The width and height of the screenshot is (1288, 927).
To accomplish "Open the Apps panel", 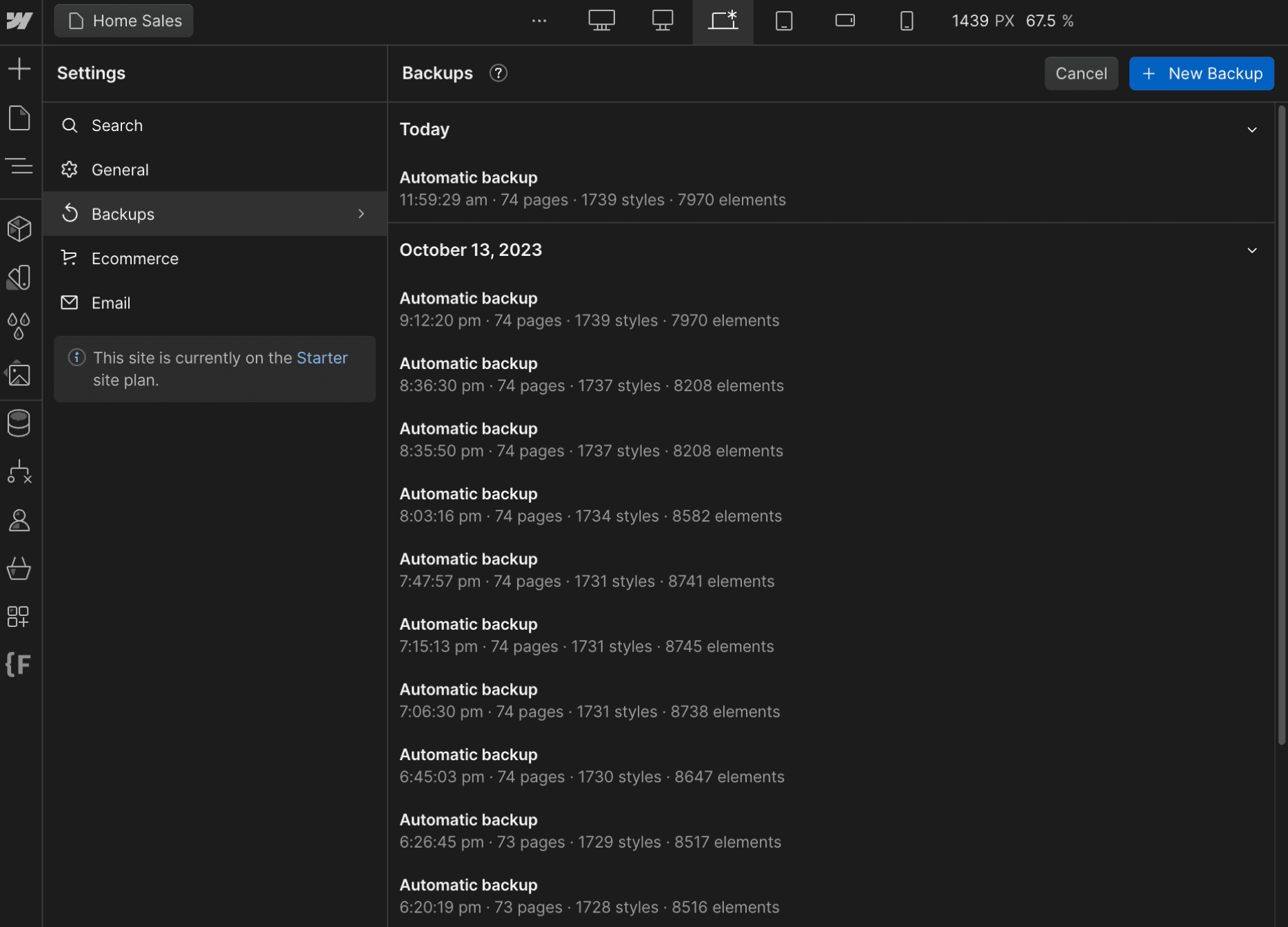I will [21, 617].
